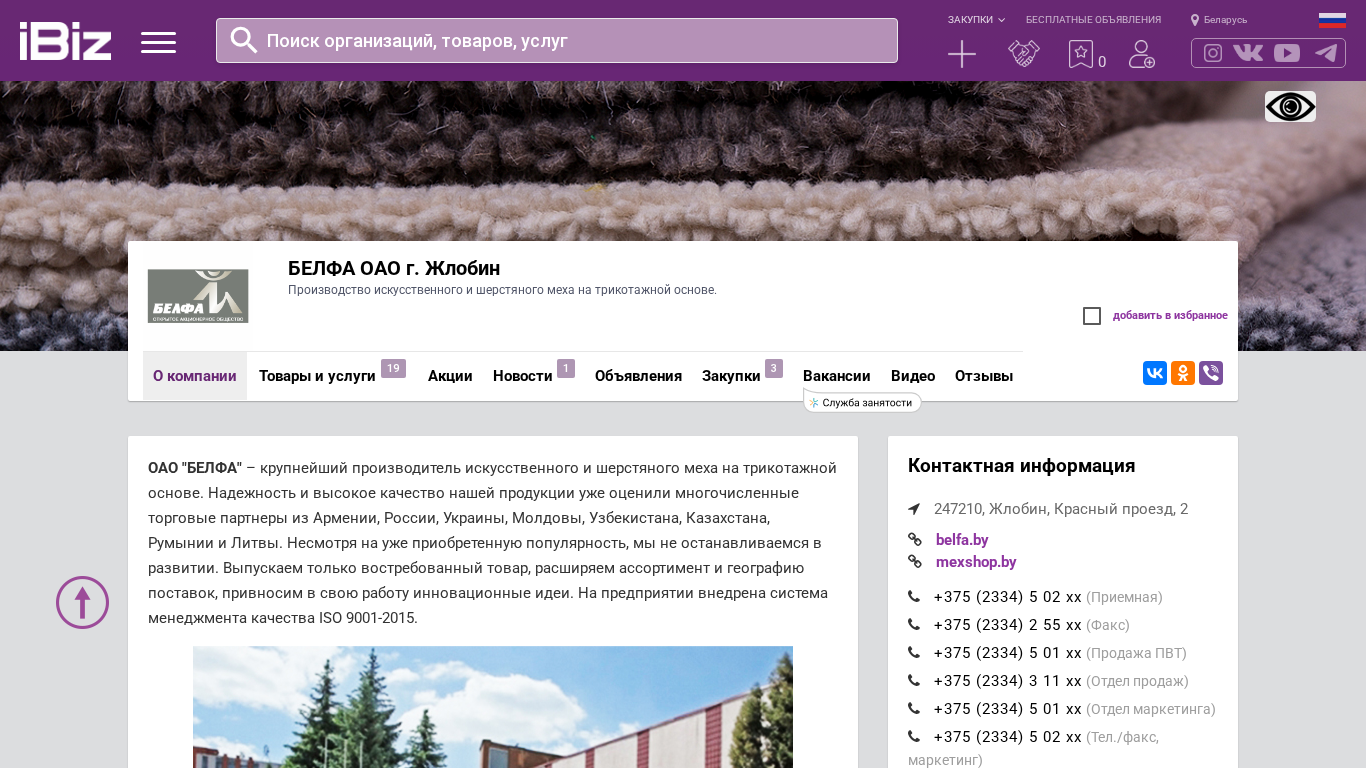Reveal the Факс phone number
This screenshot has height=768, width=1366.
(x=1008, y=625)
